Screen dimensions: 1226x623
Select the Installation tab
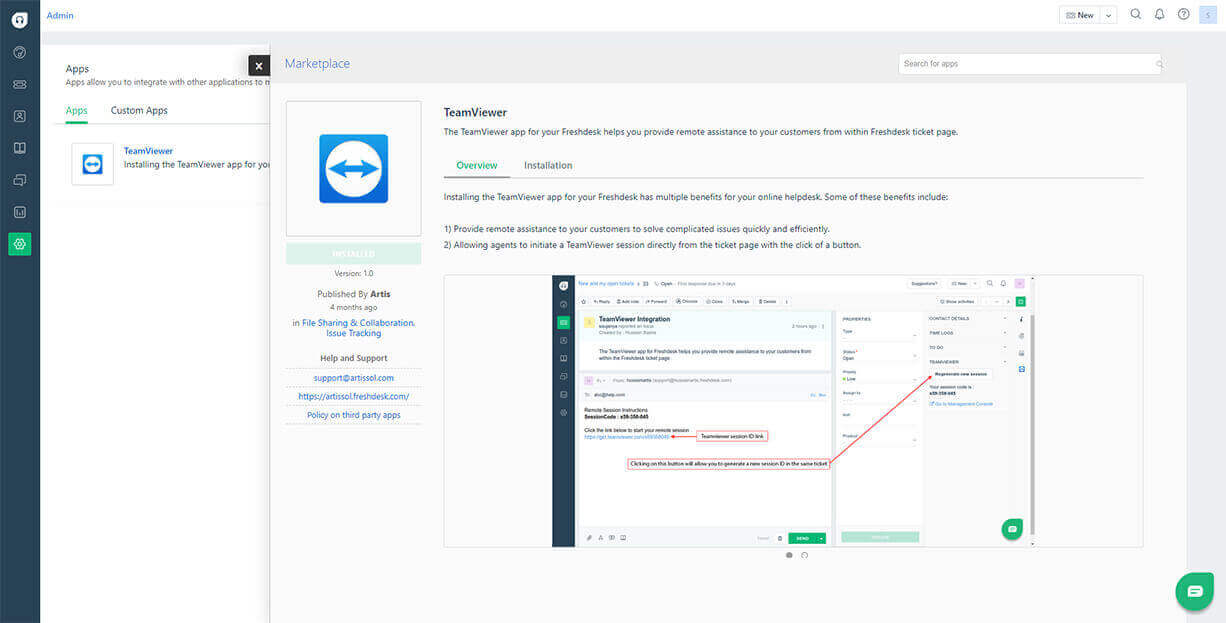coord(548,165)
